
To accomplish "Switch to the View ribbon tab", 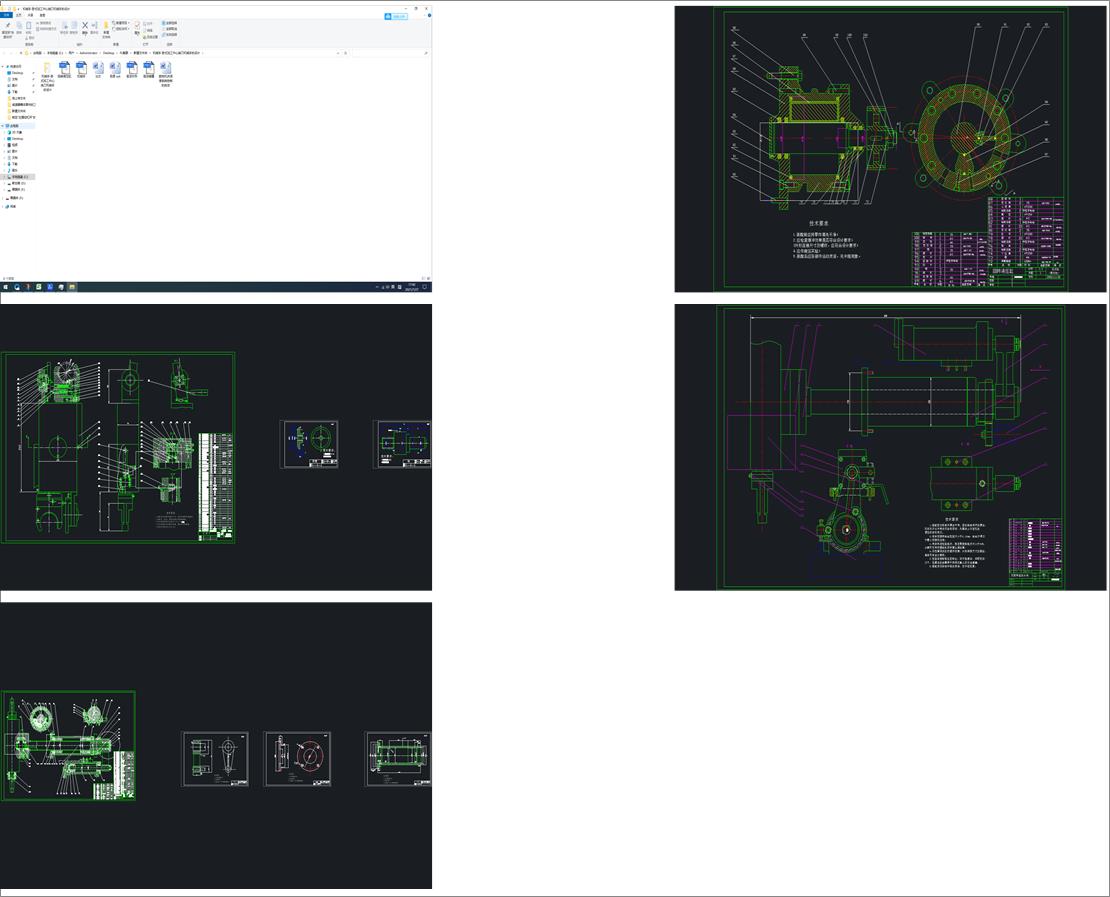I will coord(42,15).
